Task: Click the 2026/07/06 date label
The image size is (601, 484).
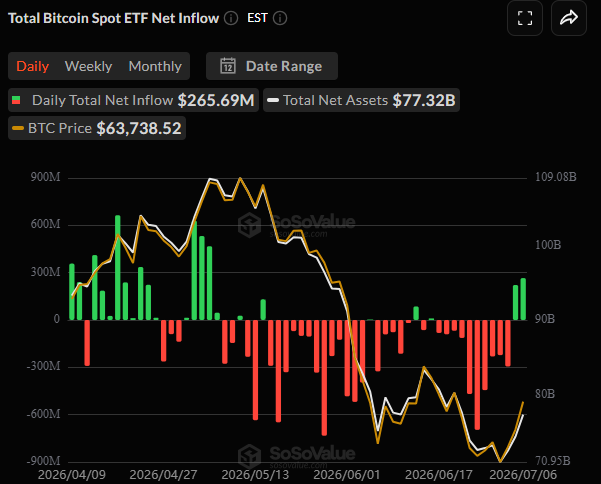Action: click(x=523, y=475)
